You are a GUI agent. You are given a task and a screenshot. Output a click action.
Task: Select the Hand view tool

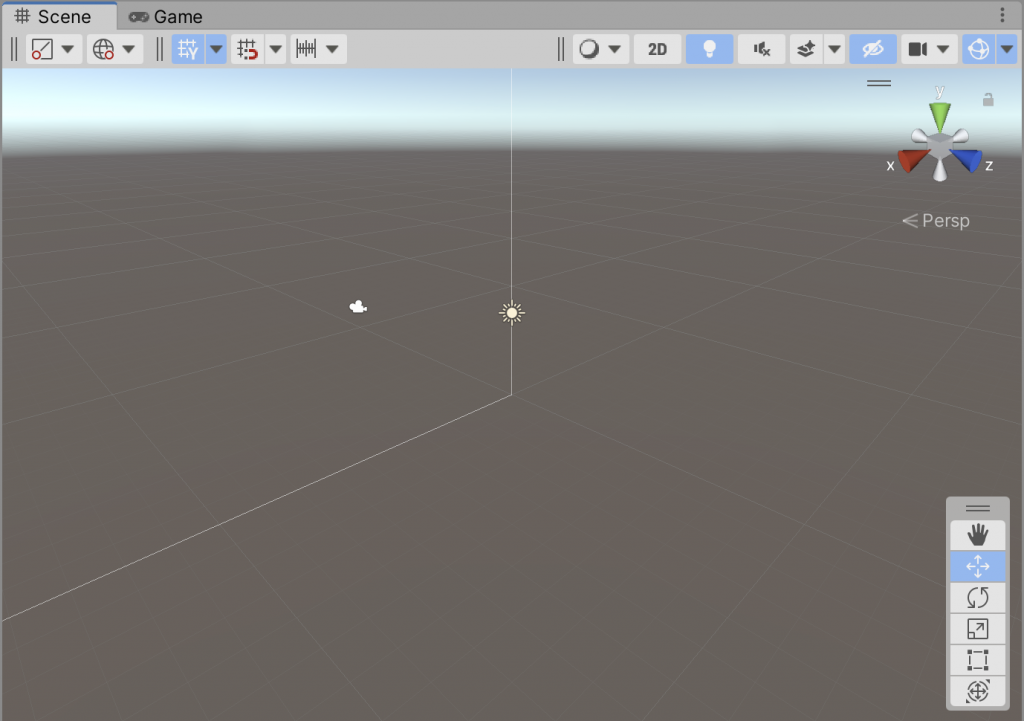(977, 535)
